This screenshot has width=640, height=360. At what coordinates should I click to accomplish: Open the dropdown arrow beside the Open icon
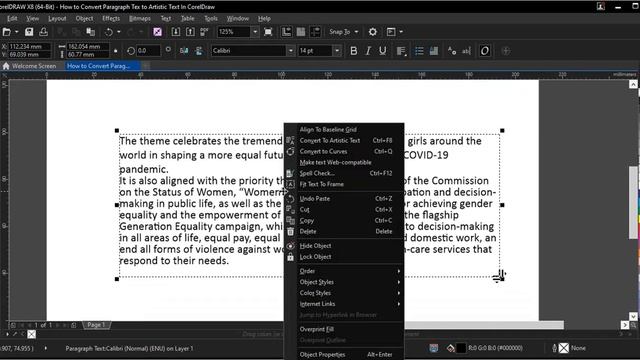[x=16, y=32]
